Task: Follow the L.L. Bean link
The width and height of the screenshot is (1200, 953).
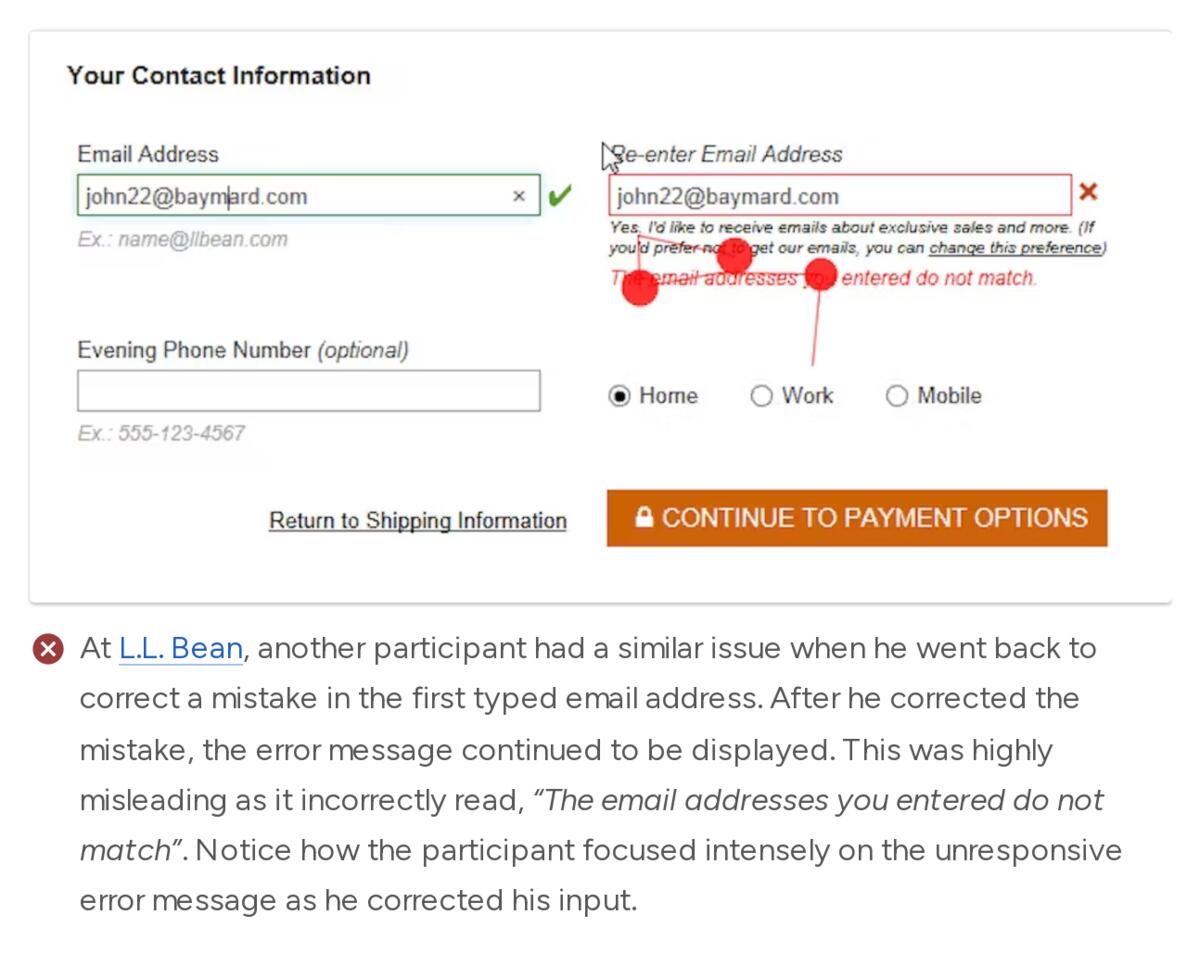Action: click(x=181, y=649)
